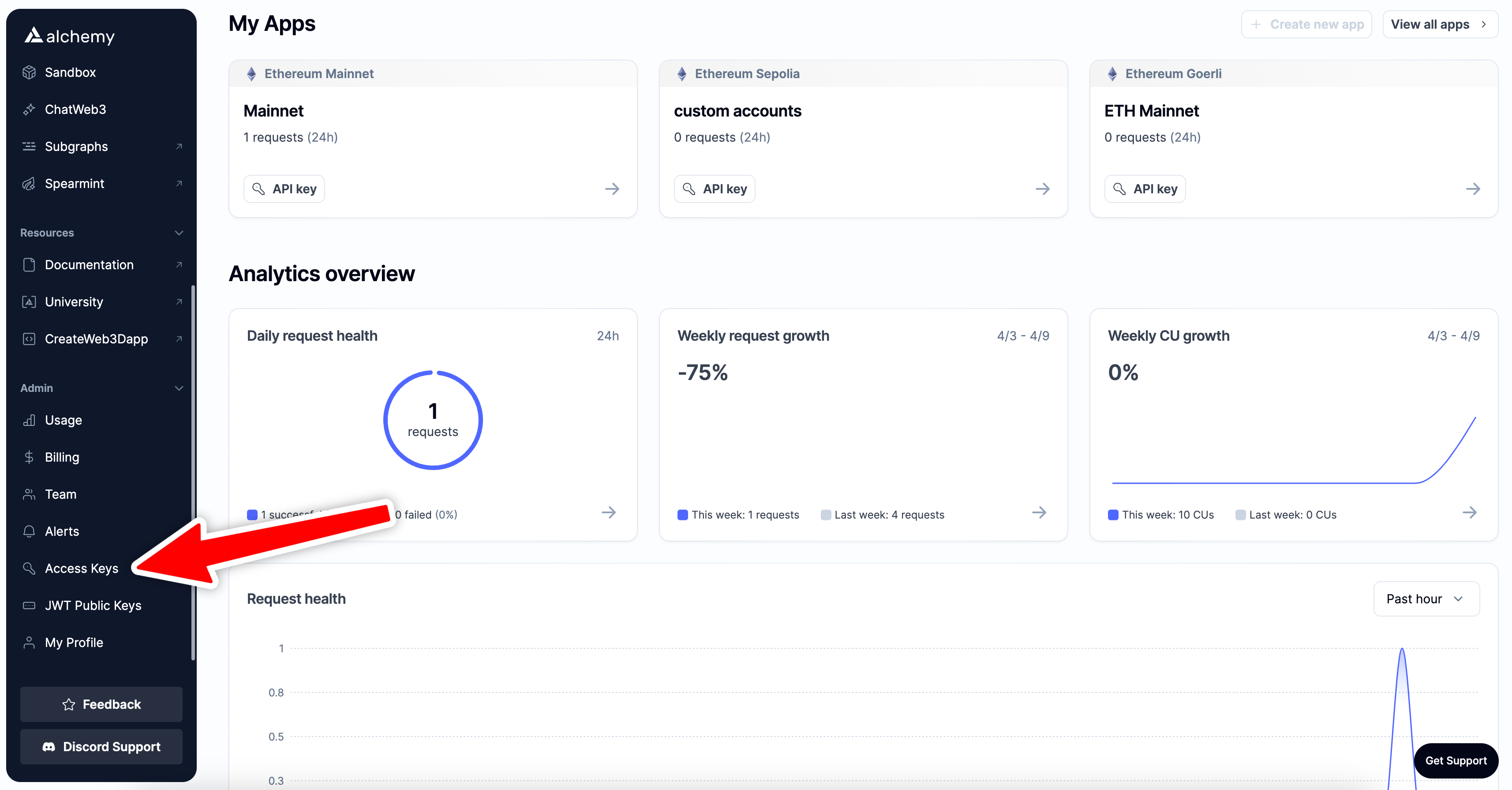Screen dimensions: 1512x790
Task: Open JWT Public Keys menu item
Action: pos(93,605)
